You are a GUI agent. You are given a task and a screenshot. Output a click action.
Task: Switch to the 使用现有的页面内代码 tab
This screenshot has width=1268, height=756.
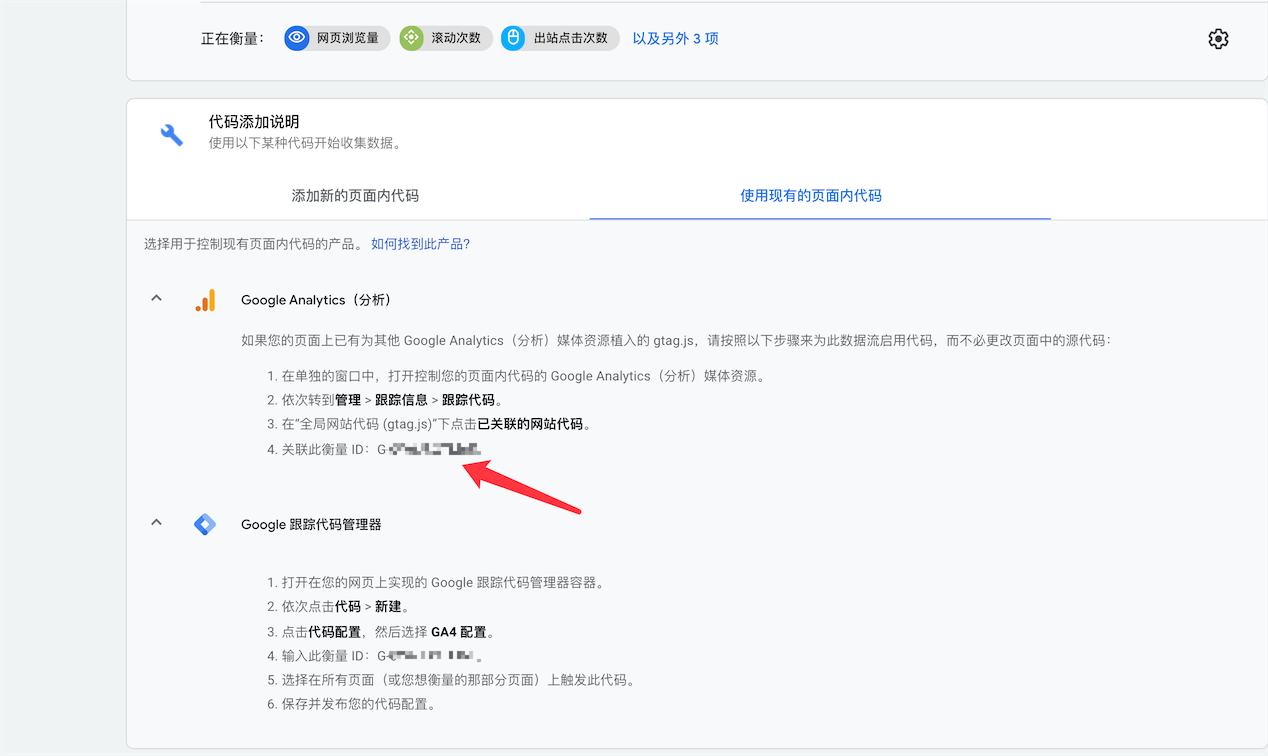pos(810,196)
